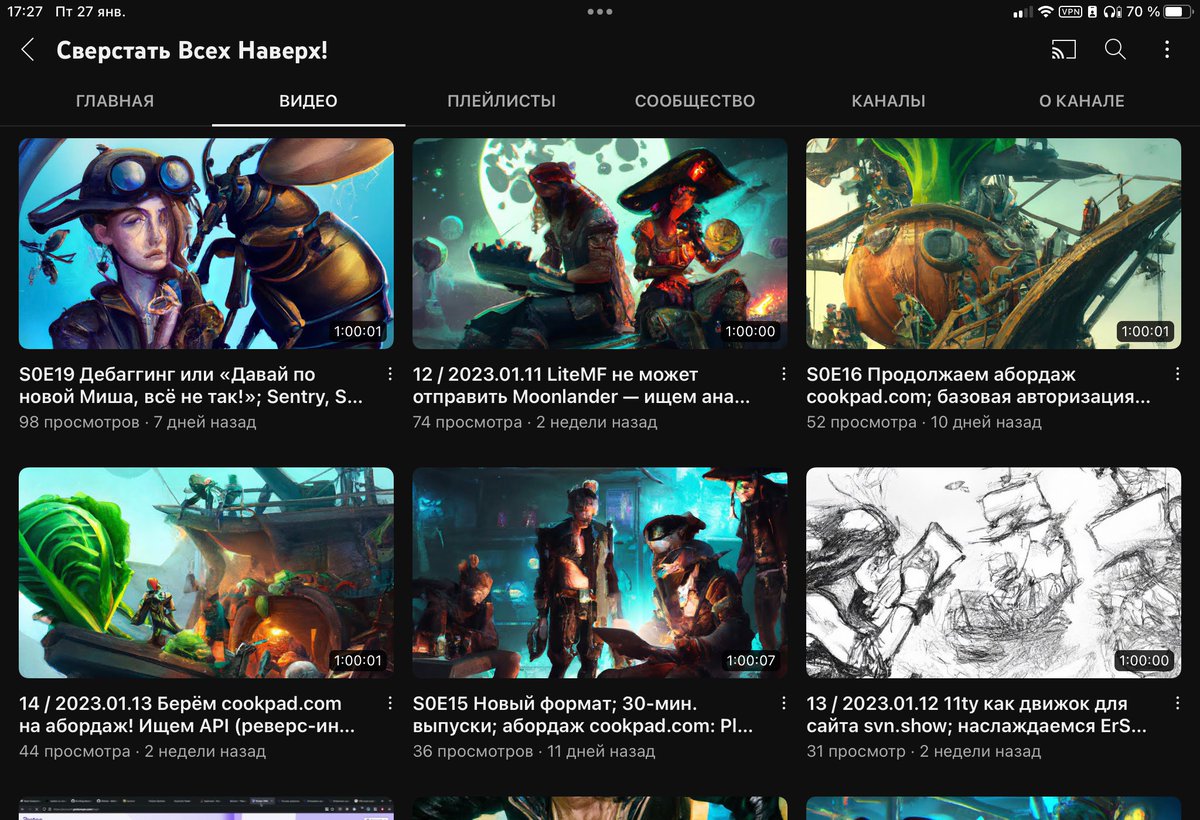Open channel search with the magnifier icon
This screenshot has width=1200, height=820.
tap(1115, 49)
